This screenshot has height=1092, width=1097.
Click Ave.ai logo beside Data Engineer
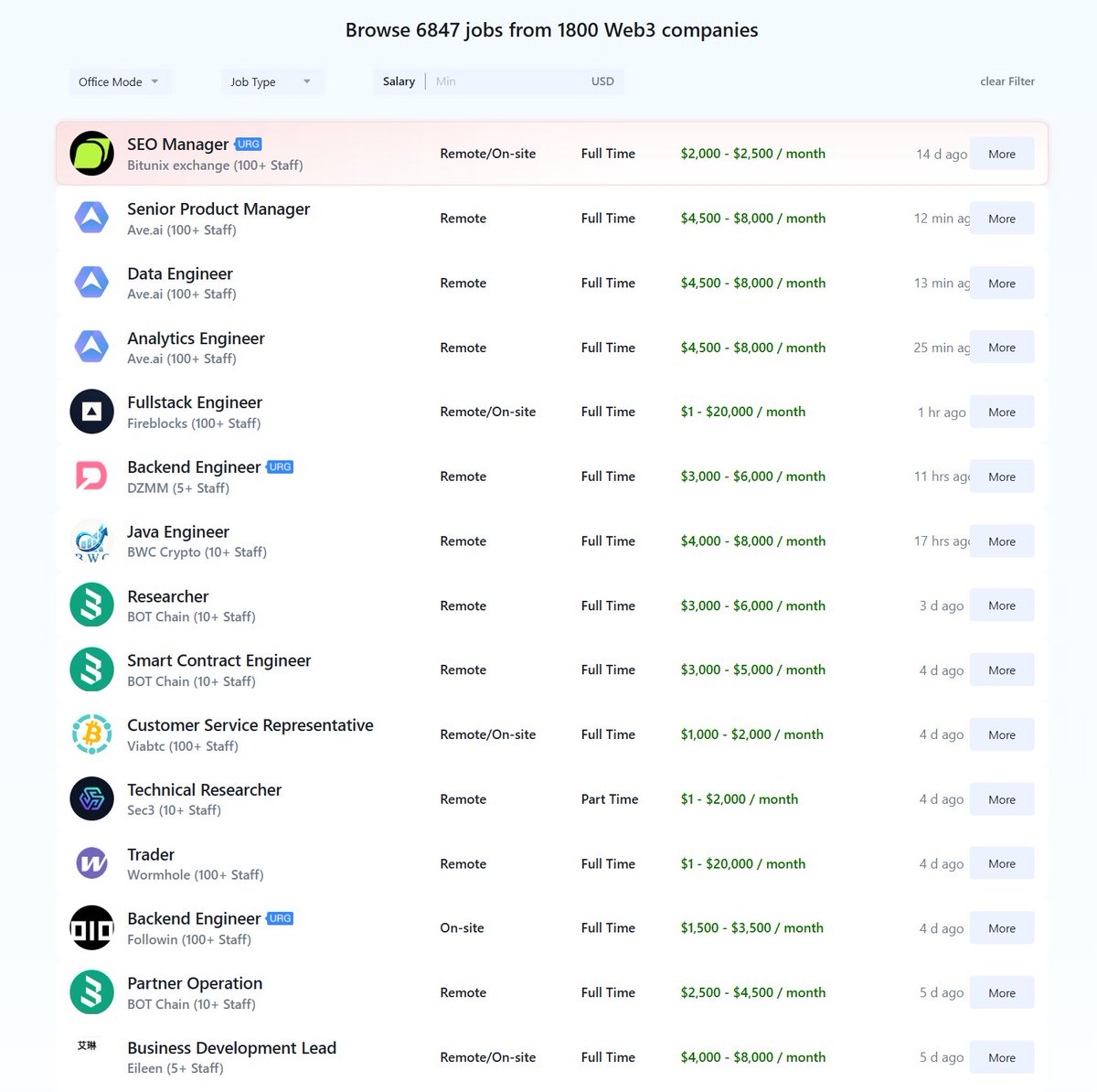tap(91, 283)
